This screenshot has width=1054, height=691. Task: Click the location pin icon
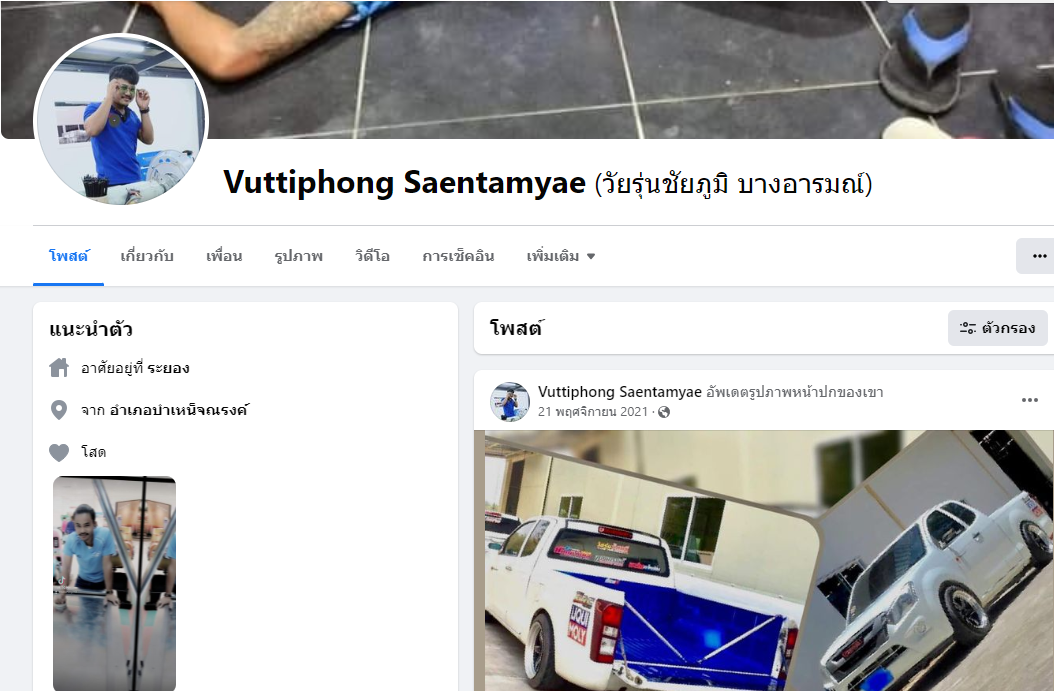[59, 410]
